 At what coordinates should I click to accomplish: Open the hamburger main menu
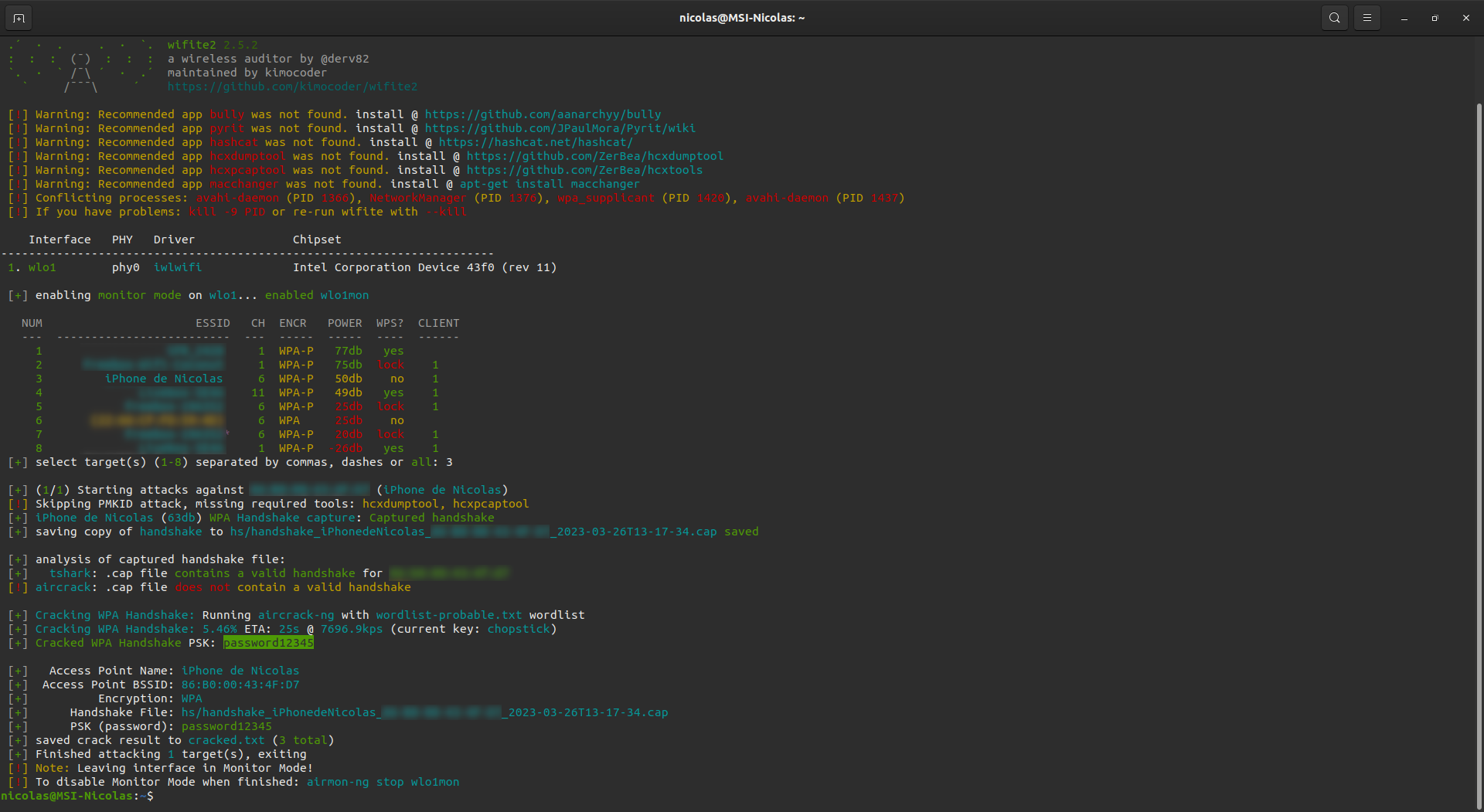coord(1367,18)
